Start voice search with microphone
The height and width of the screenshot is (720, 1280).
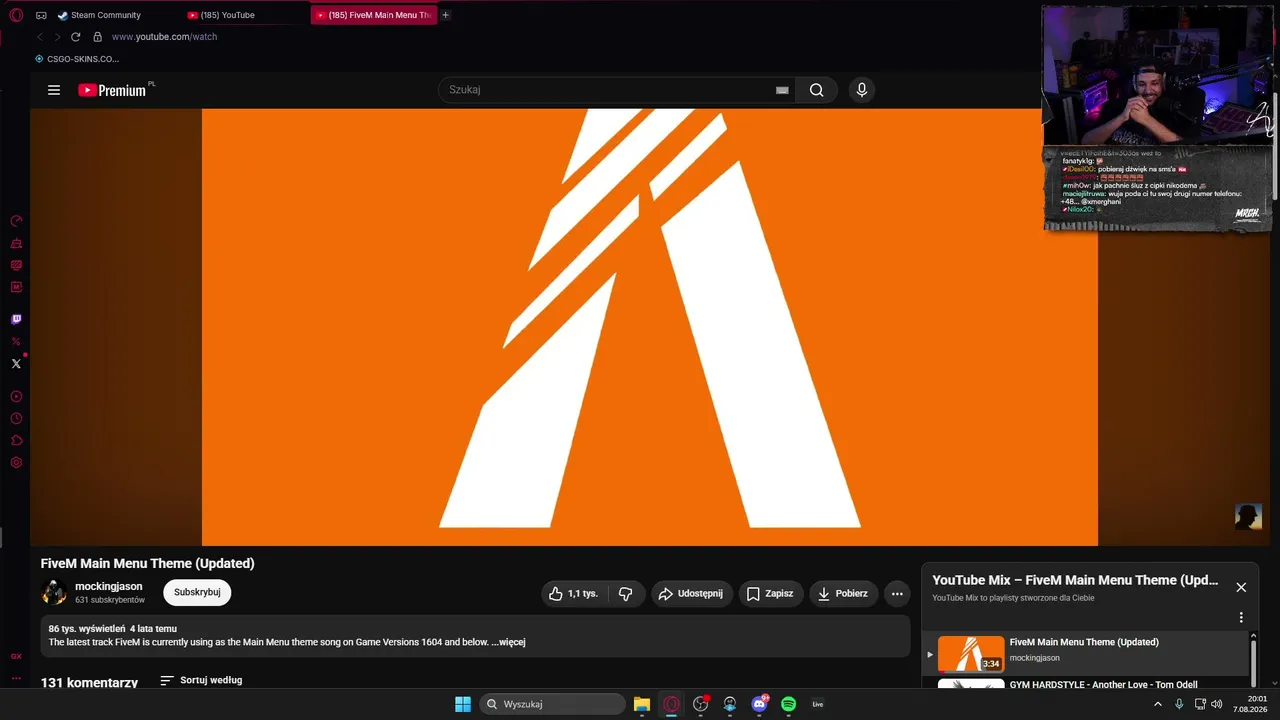point(862,90)
